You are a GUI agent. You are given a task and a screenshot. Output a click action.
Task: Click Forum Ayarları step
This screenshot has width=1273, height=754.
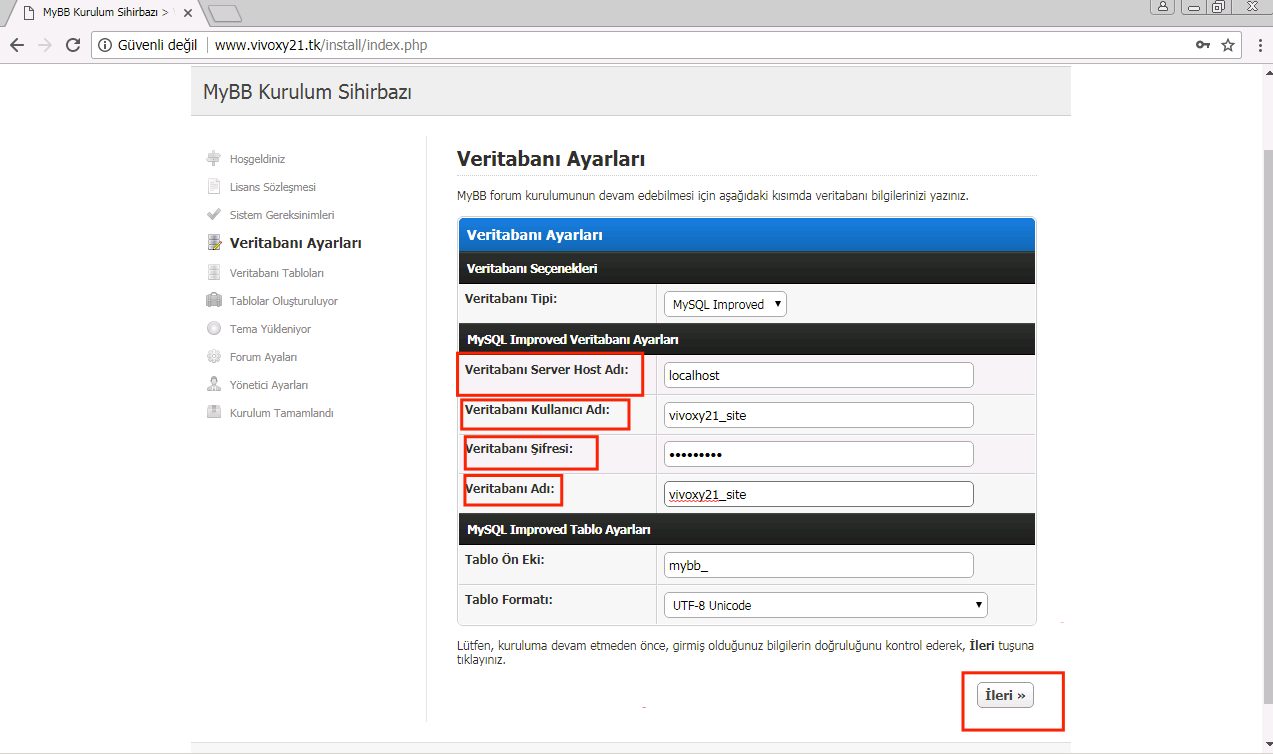tap(263, 357)
